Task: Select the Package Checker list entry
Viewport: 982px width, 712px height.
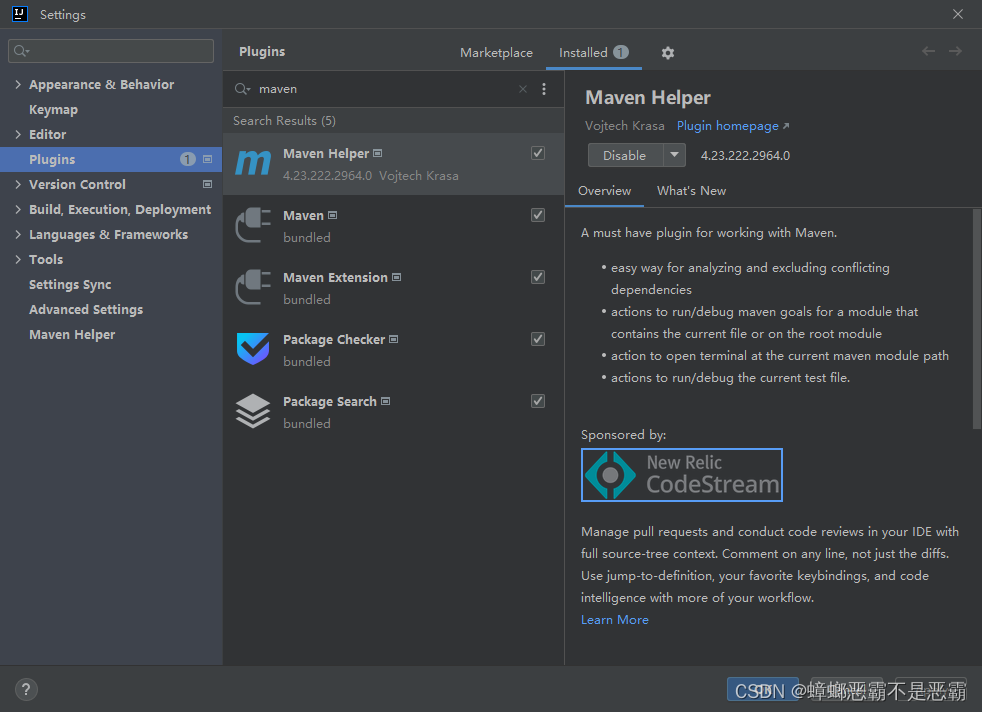Action: [393, 350]
